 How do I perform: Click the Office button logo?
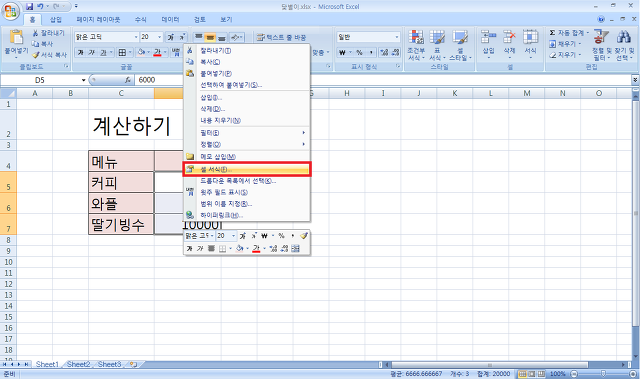click(11, 11)
